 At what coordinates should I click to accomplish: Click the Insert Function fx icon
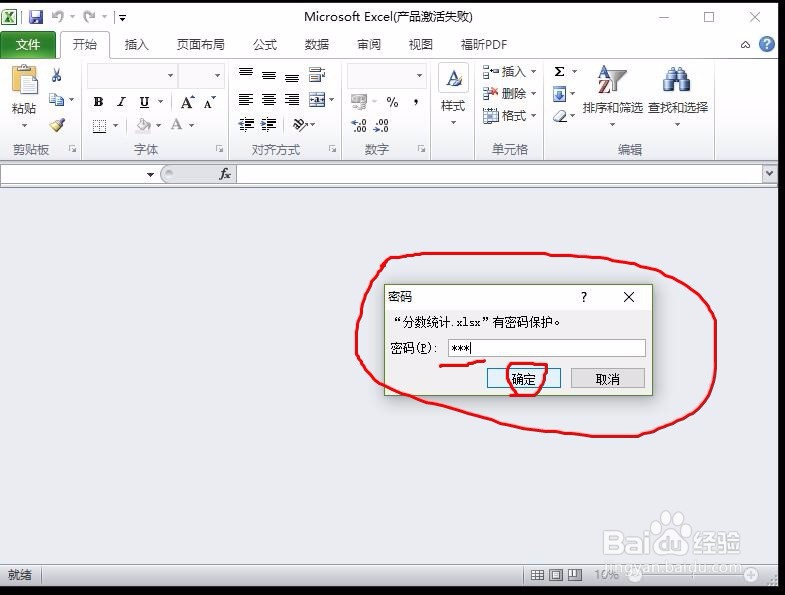[225, 174]
